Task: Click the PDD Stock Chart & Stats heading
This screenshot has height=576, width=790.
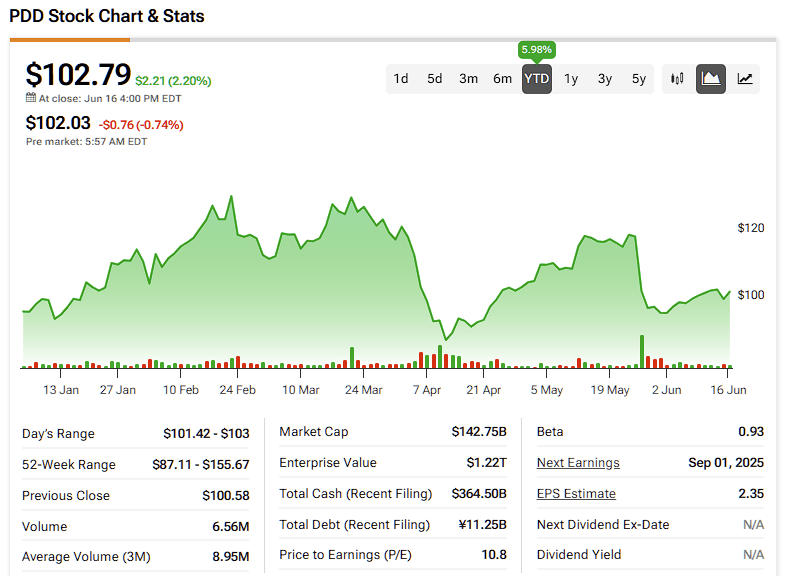Action: 107,16
